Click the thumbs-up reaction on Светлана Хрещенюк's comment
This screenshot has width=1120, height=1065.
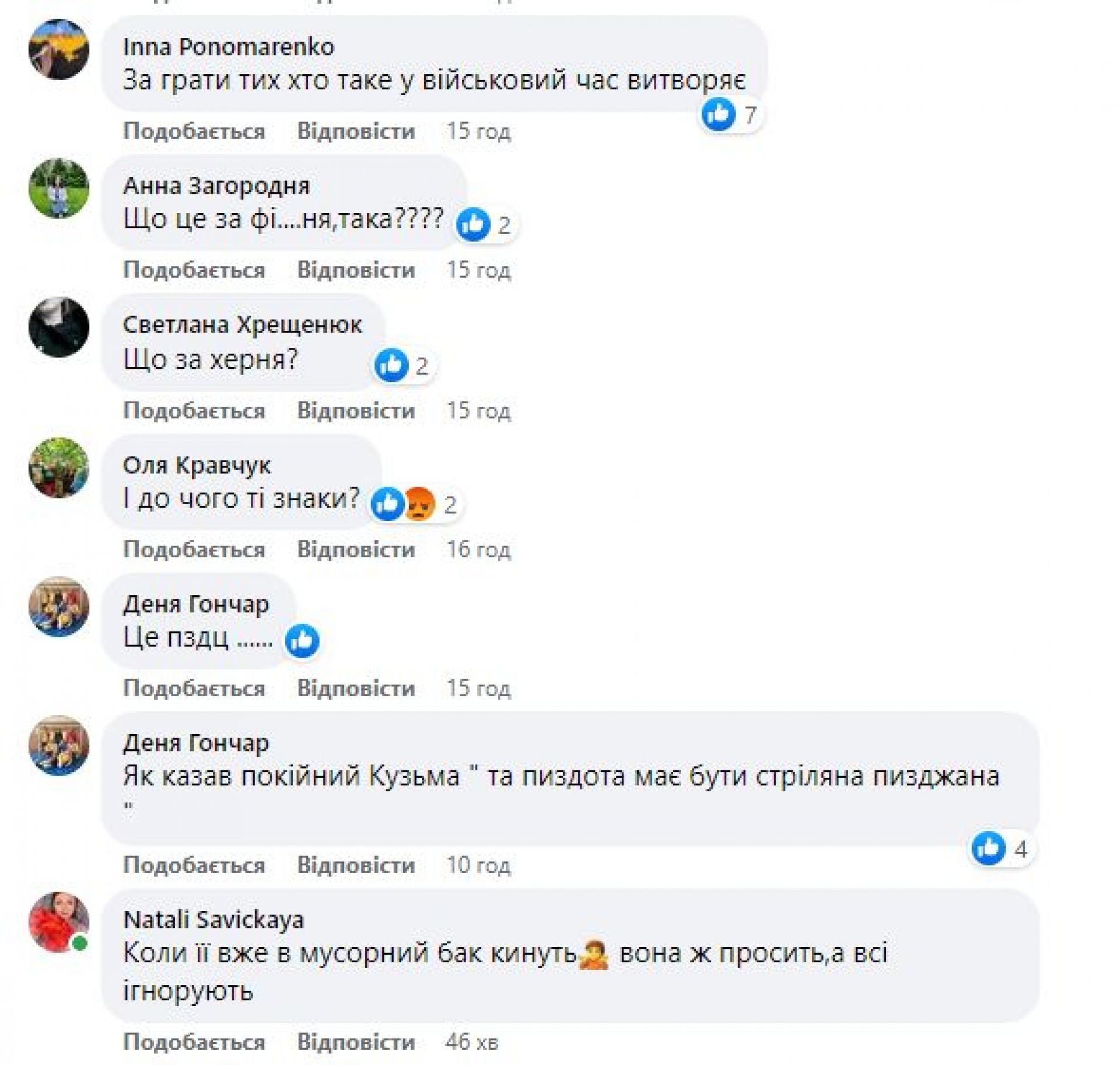click(391, 365)
